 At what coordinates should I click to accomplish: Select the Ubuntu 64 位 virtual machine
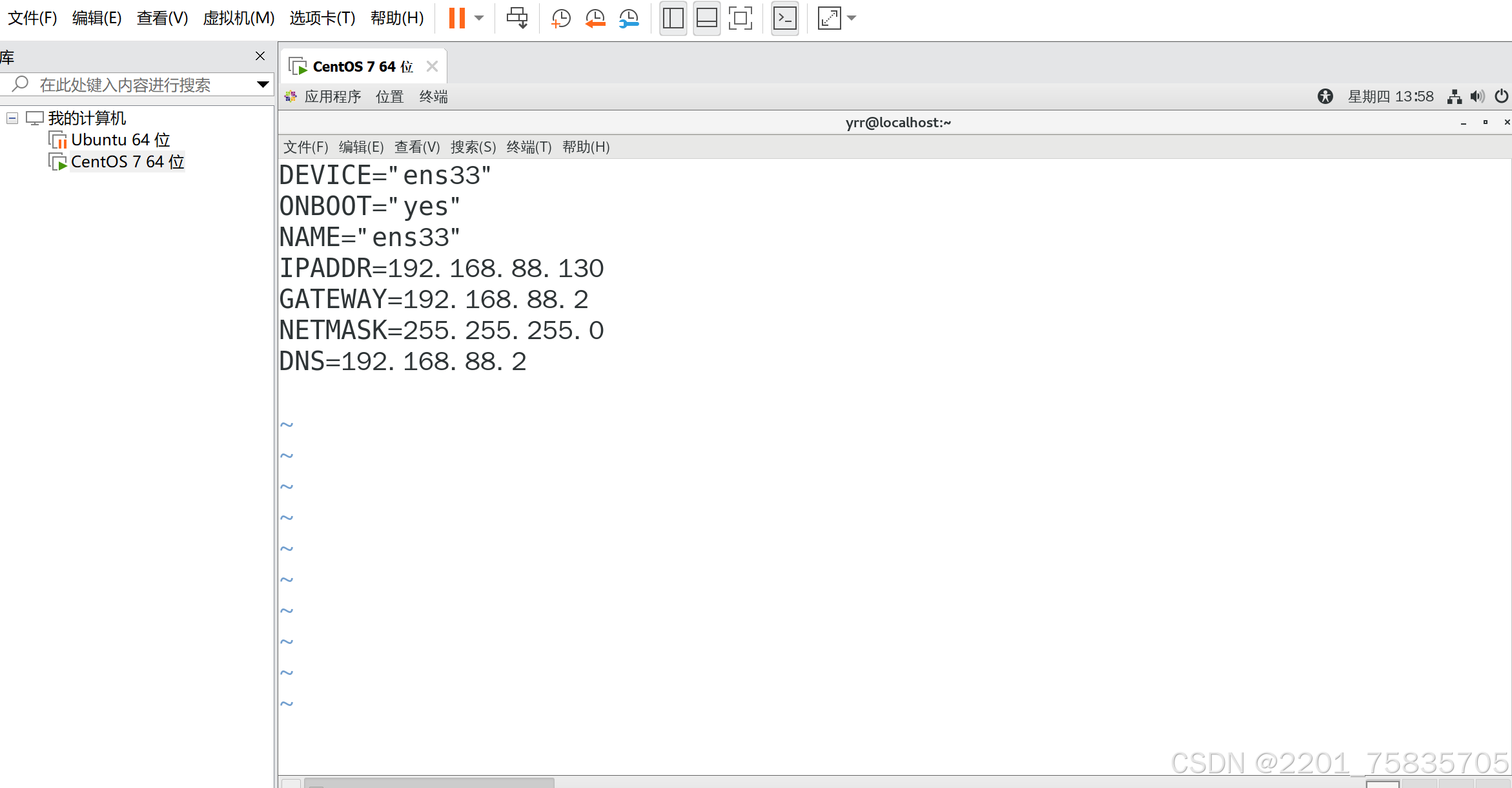pos(120,139)
